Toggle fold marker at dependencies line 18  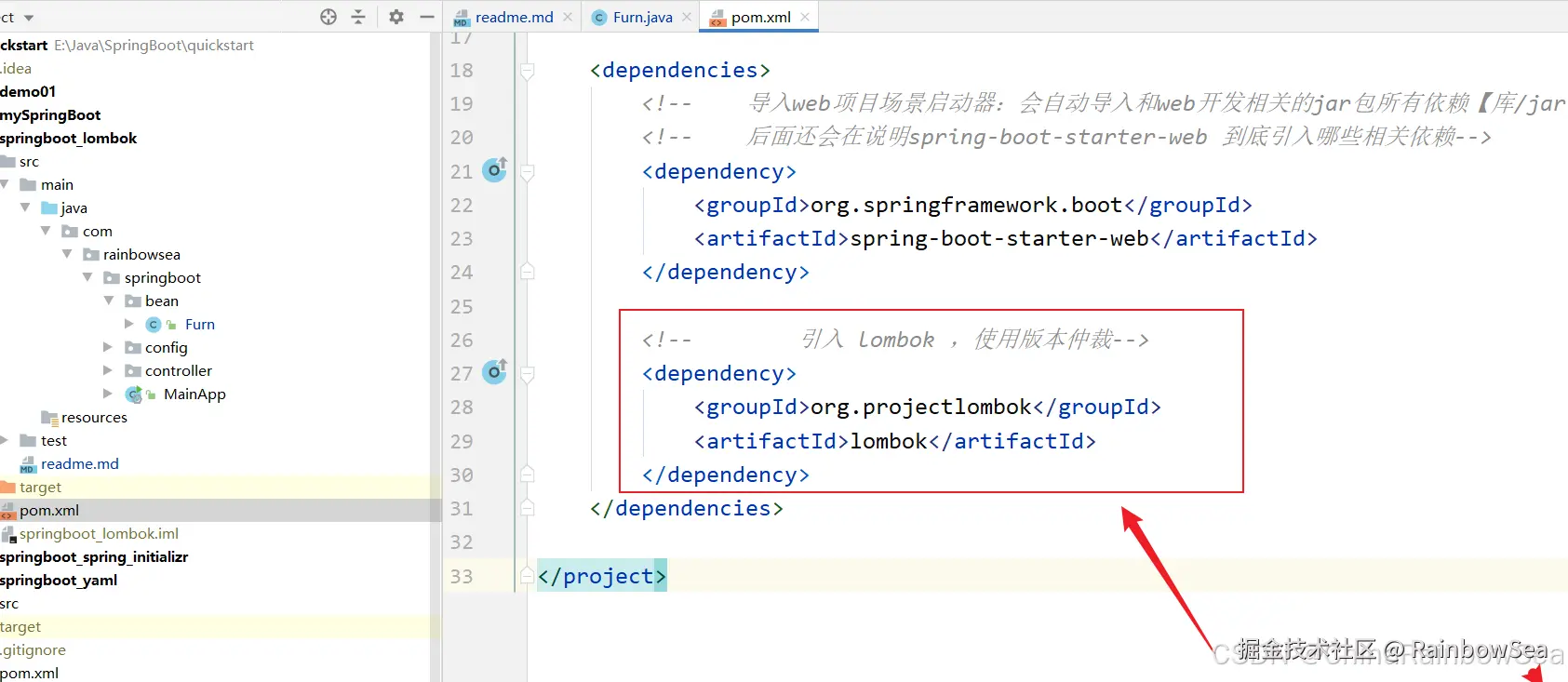(x=528, y=71)
